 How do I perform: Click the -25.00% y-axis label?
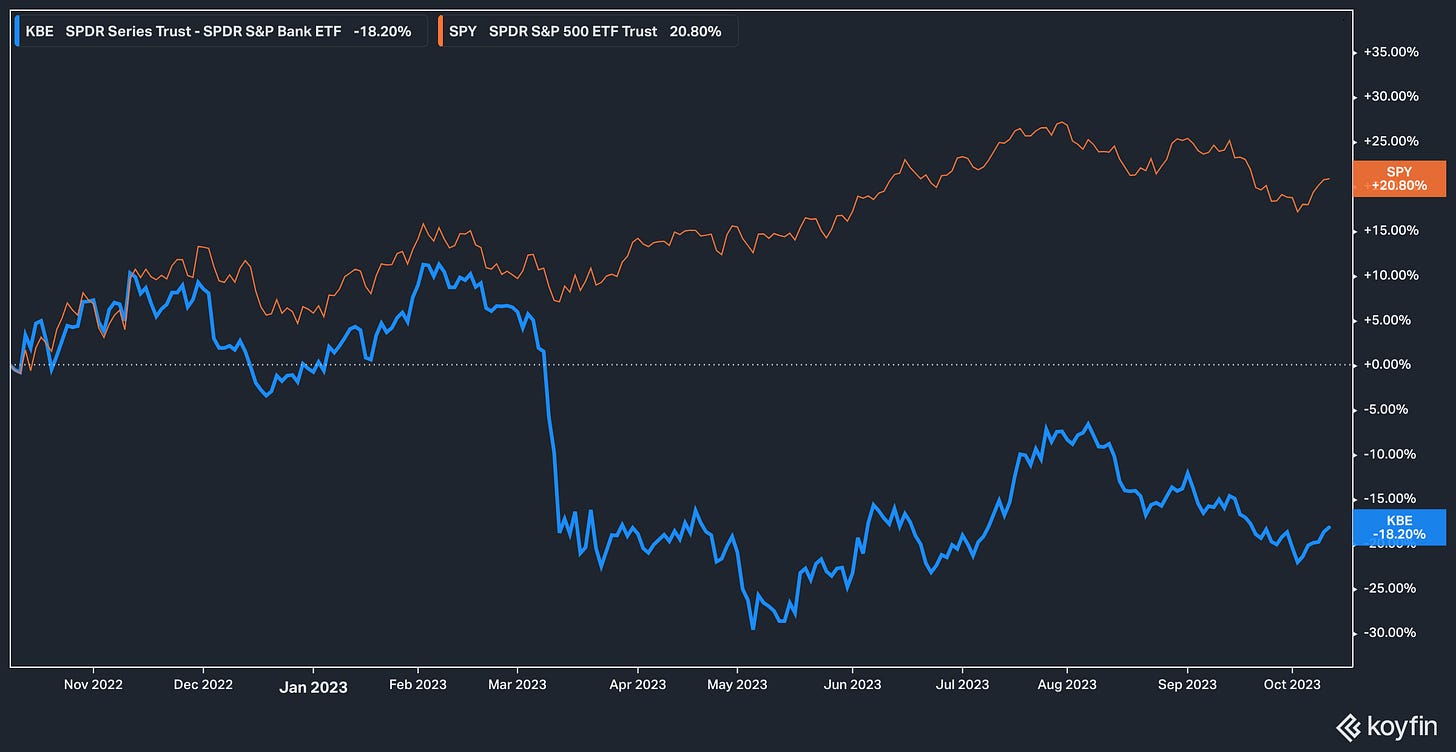1391,588
